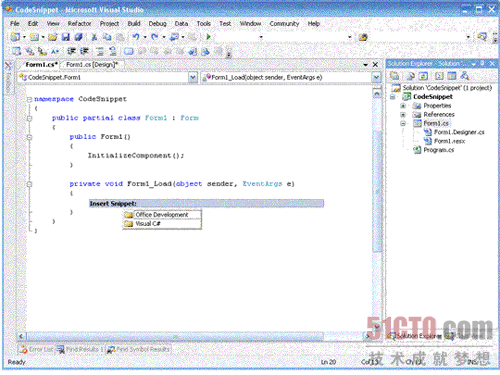Image resolution: width=500 pixels, height=375 pixels.
Task: Open the Find Results 1 tab
Action: 80,349
